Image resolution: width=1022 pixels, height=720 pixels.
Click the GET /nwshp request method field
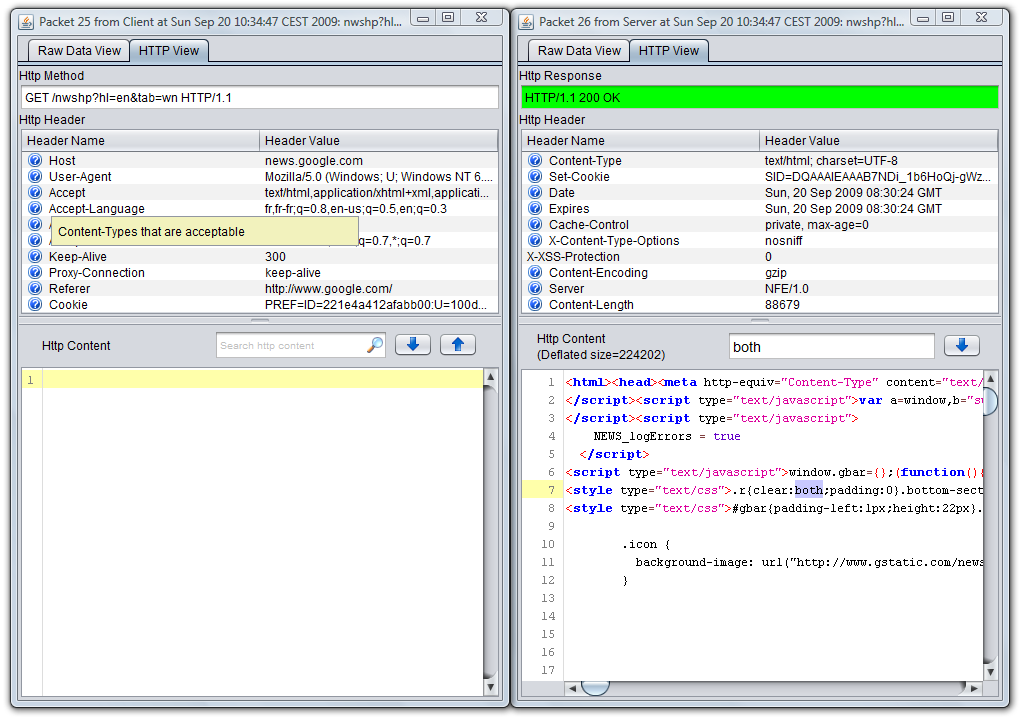(259, 98)
